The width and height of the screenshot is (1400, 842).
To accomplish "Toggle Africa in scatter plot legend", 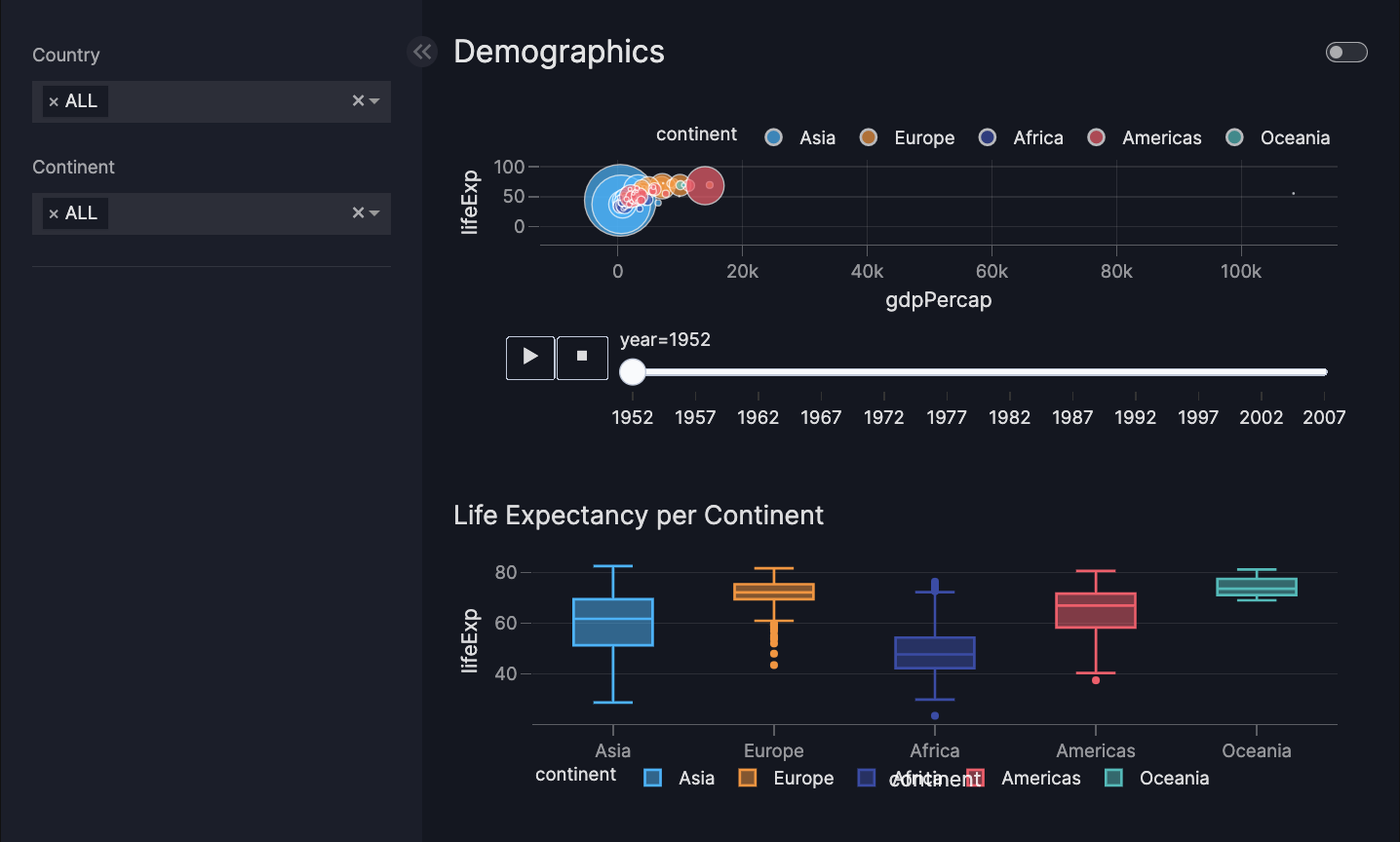I will click(1021, 137).
